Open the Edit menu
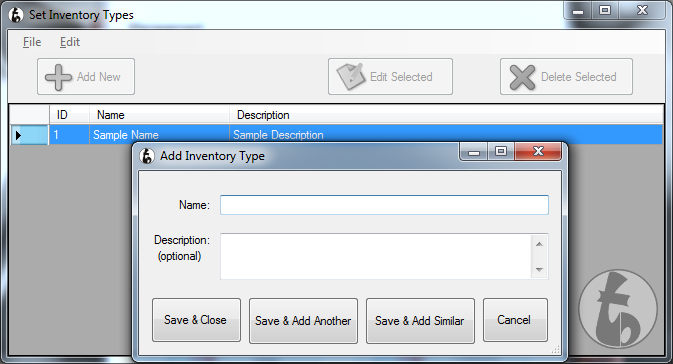 click(70, 42)
